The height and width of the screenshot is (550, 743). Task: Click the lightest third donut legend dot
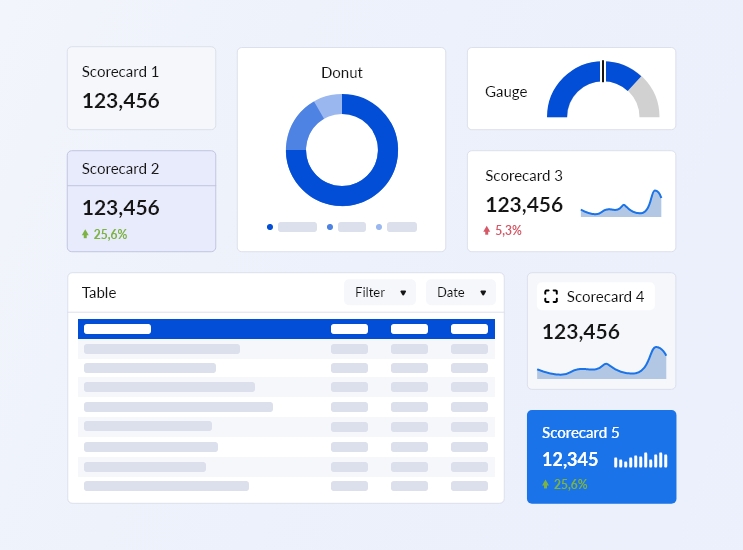[379, 227]
